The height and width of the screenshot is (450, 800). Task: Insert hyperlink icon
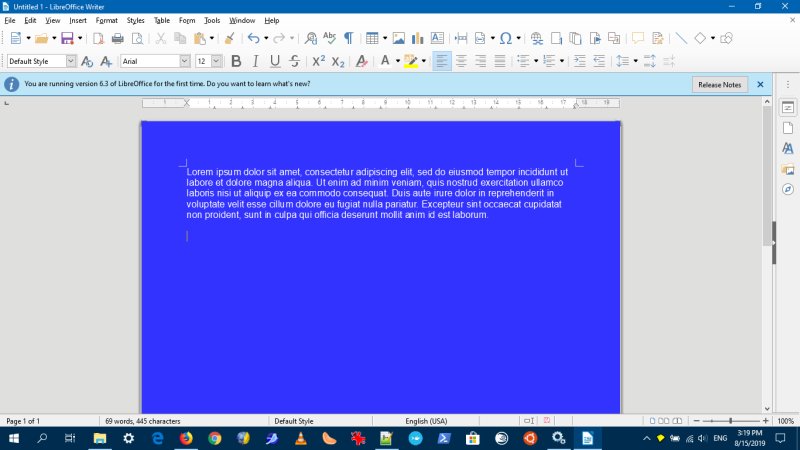tap(536, 38)
